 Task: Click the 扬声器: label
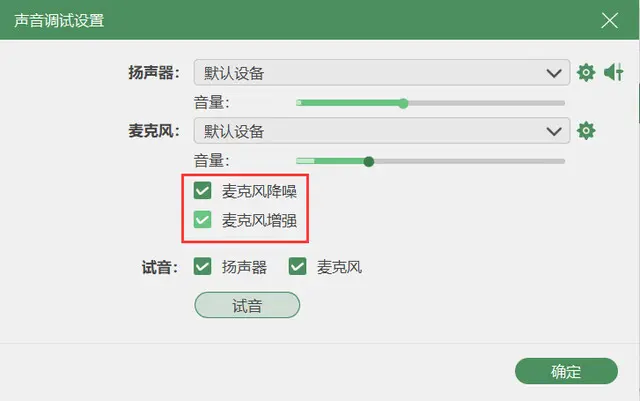coord(154,73)
